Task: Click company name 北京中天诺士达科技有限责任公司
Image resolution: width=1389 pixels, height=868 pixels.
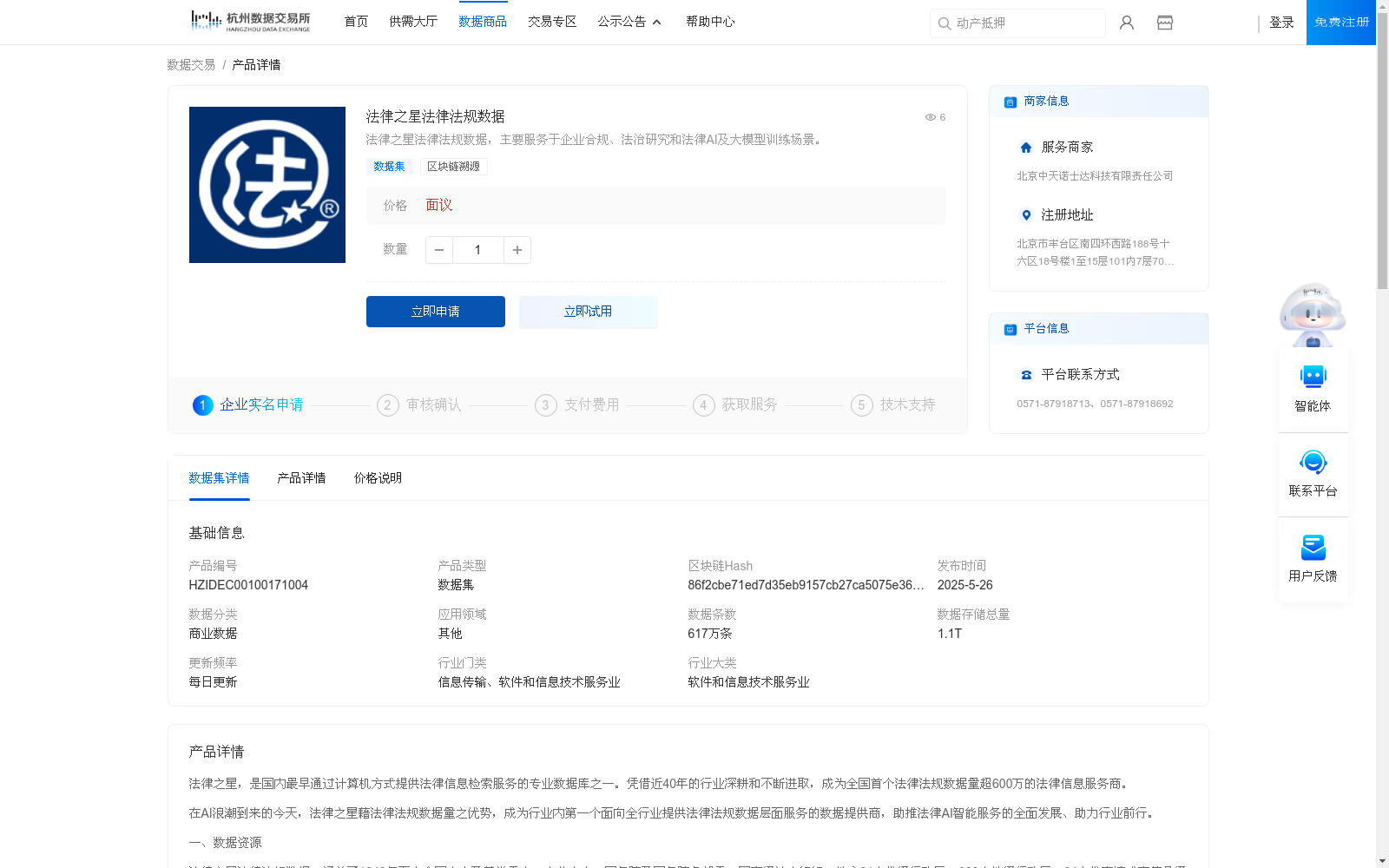Action: [x=1095, y=176]
